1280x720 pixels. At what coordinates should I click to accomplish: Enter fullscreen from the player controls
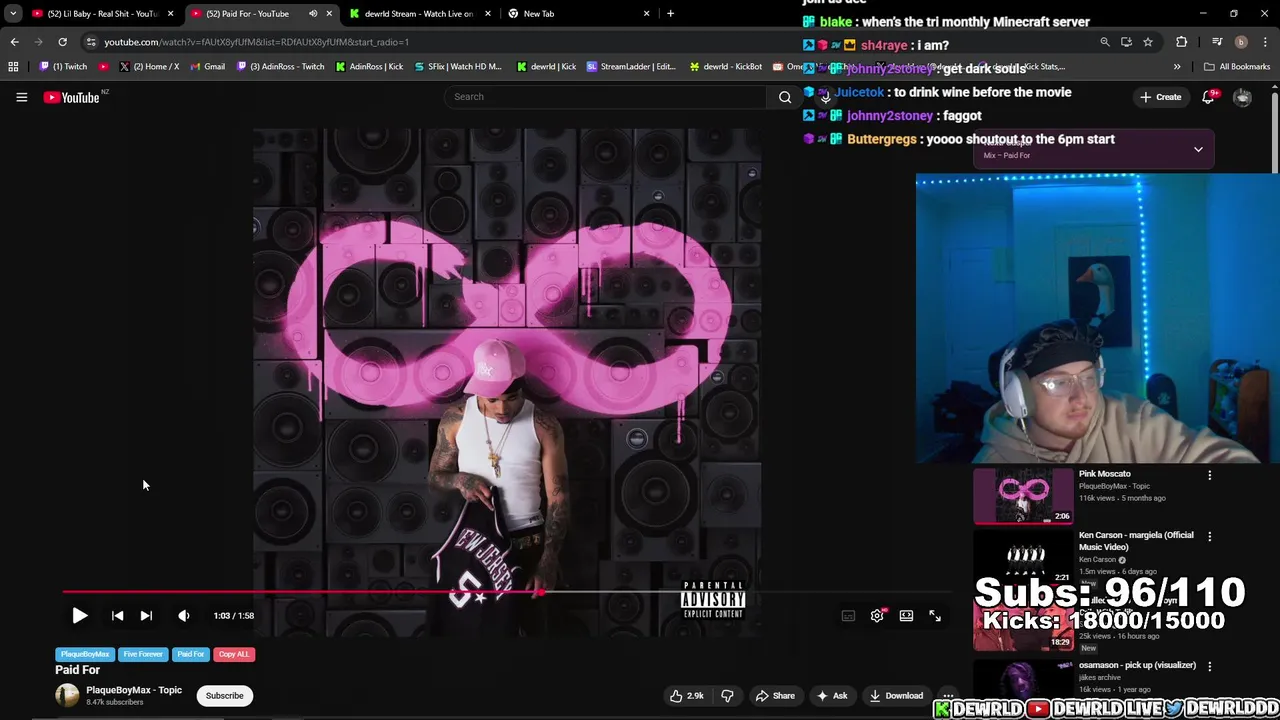point(935,616)
